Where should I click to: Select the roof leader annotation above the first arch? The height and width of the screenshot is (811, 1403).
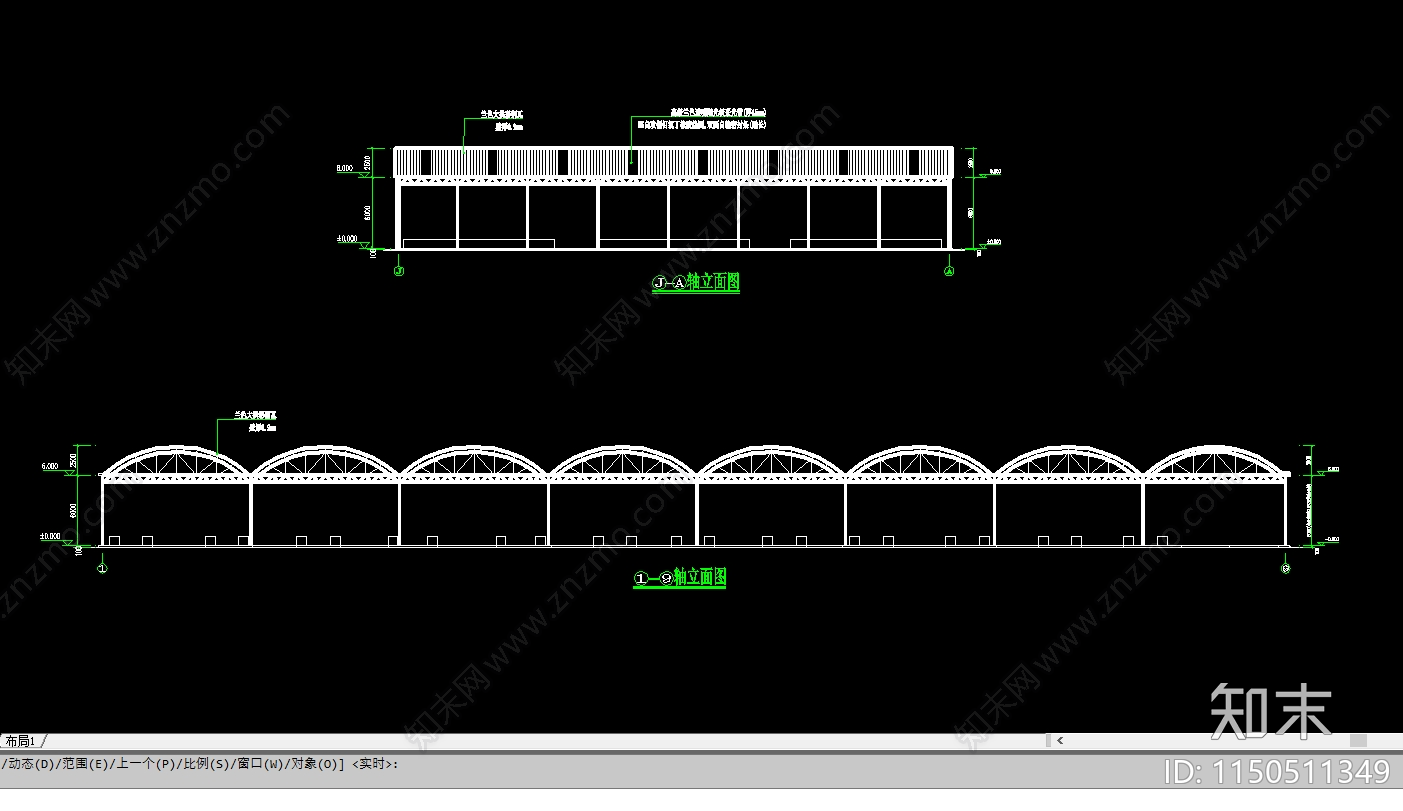click(255, 420)
